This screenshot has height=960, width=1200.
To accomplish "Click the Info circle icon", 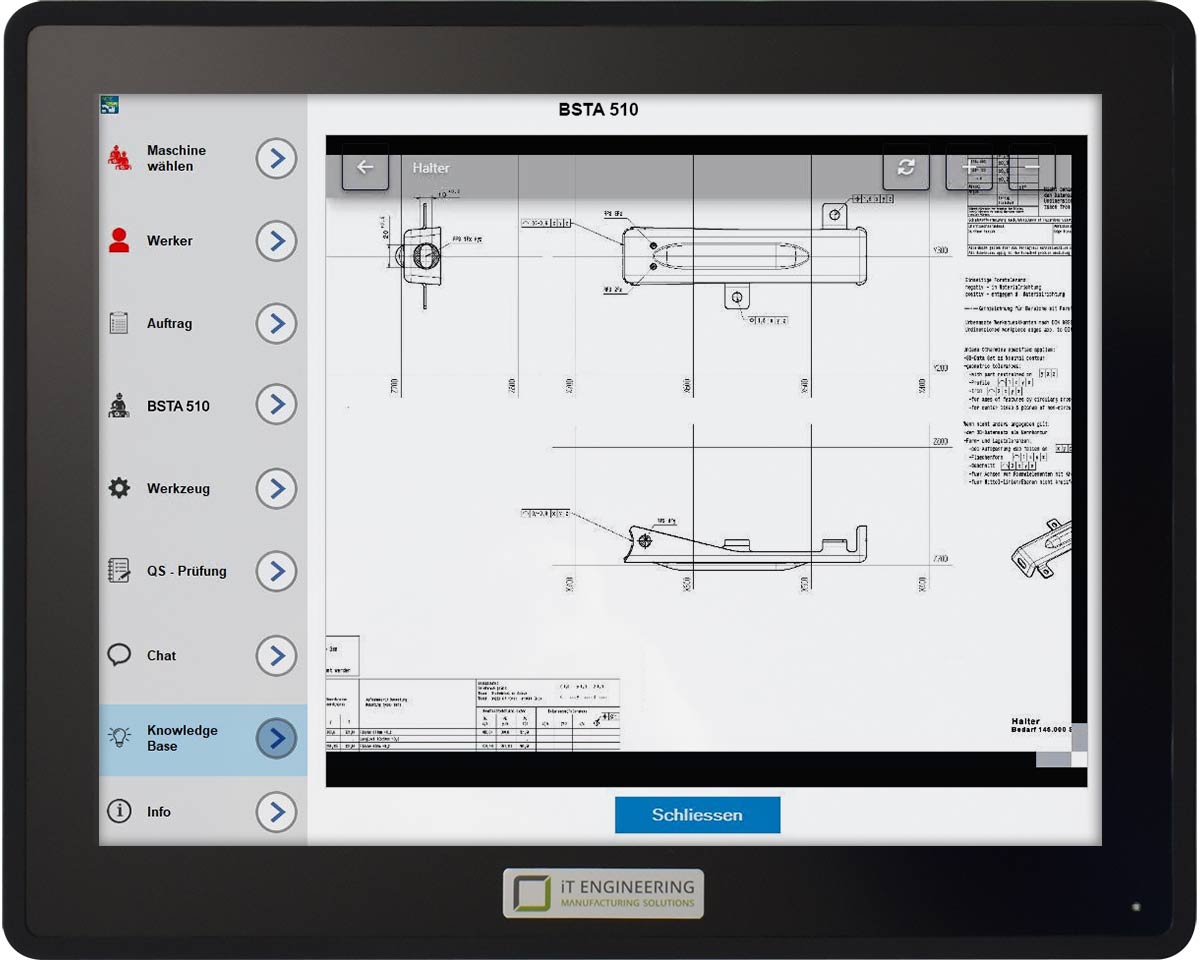I will tap(119, 812).
